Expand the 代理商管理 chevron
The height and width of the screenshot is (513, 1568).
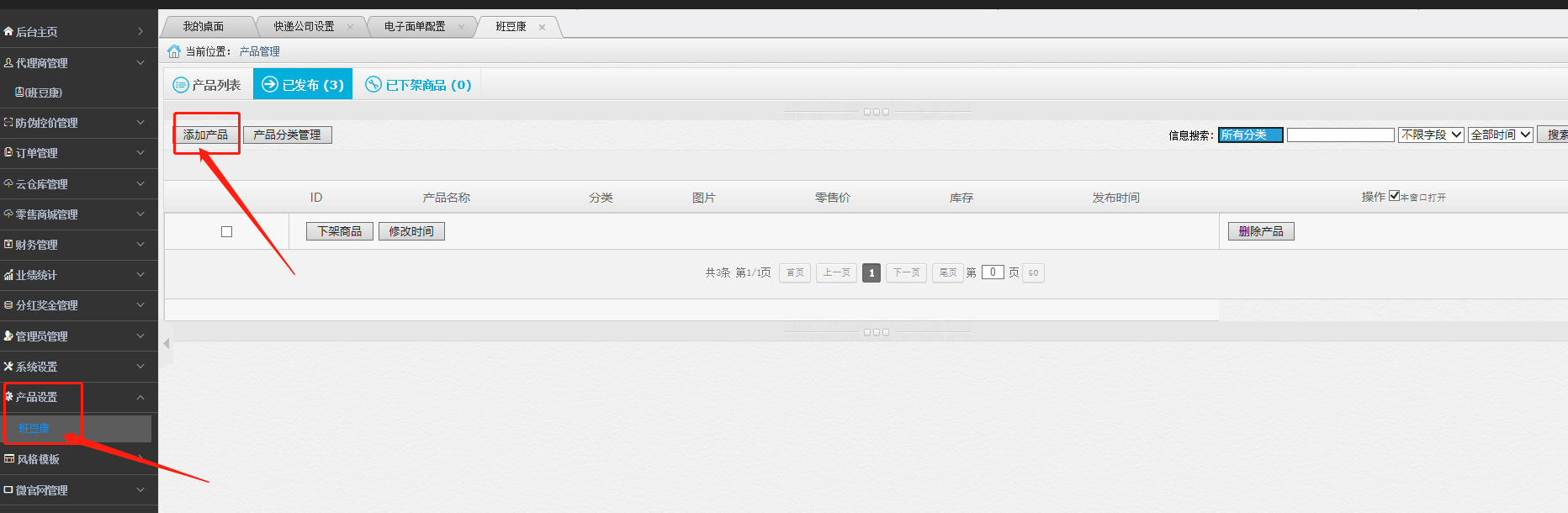coord(140,62)
